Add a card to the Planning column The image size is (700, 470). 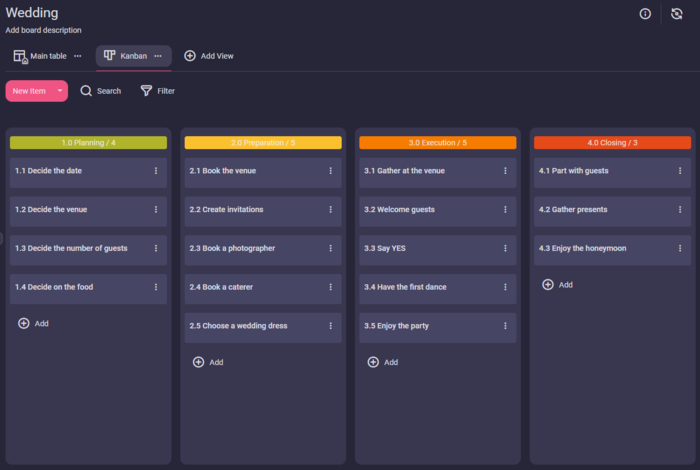click(33, 324)
